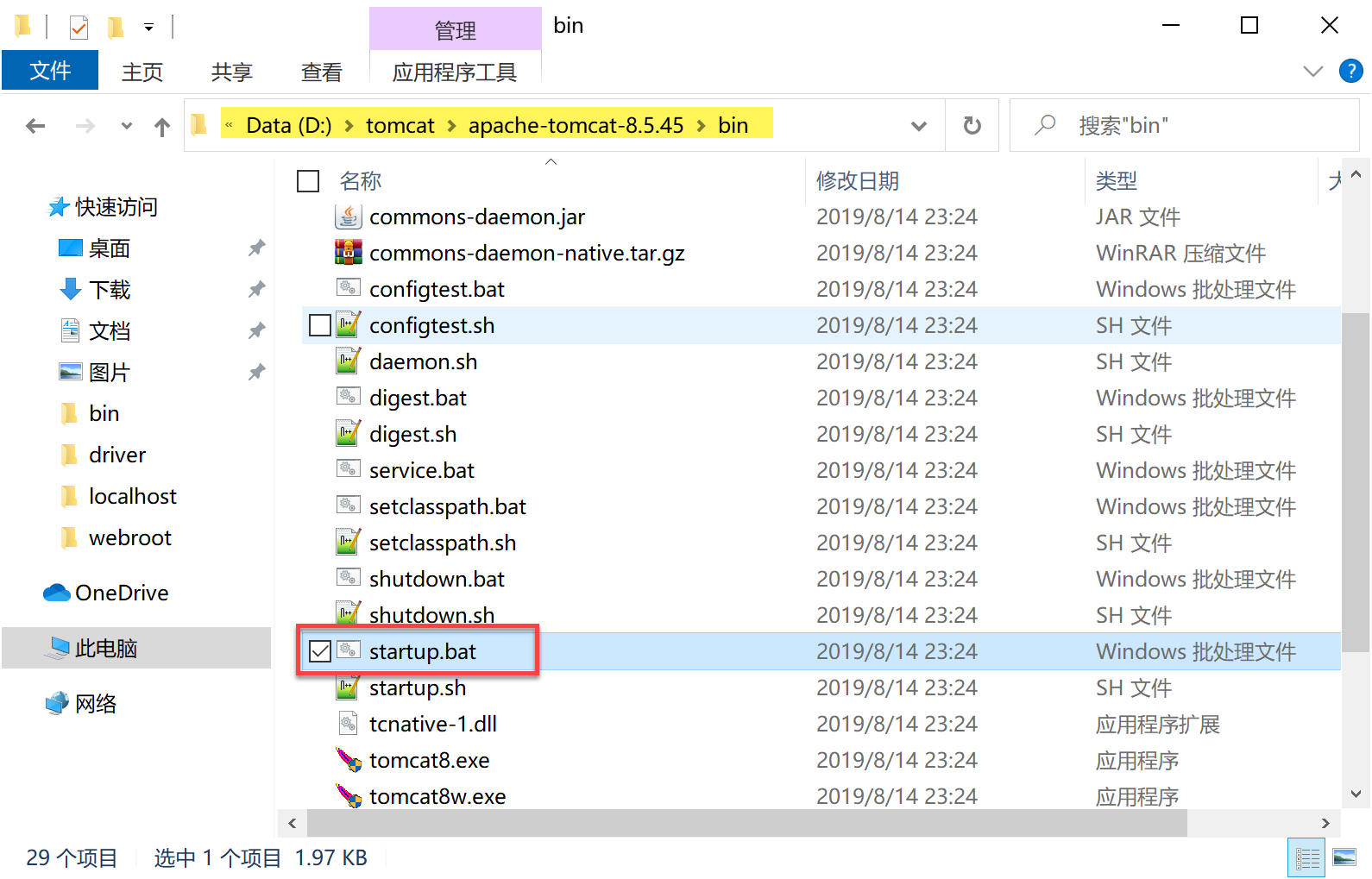Click the Help question mark icon
Image resolution: width=1372 pixels, height=879 pixels.
pyautogui.click(x=1350, y=71)
